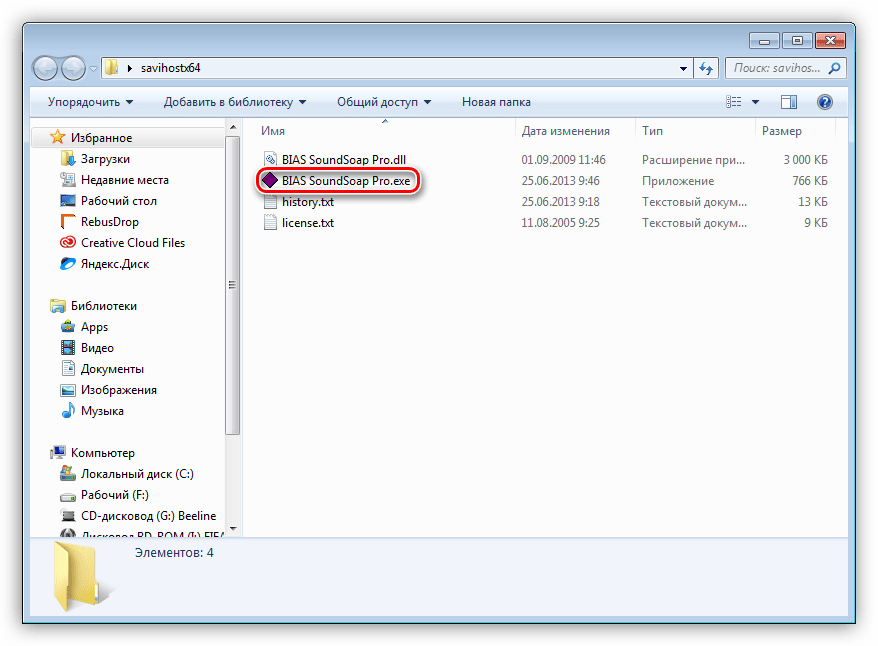The width and height of the screenshot is (878, 646).
Task: Click navigation pane scroll down arrow
Action: click(233, 529)
